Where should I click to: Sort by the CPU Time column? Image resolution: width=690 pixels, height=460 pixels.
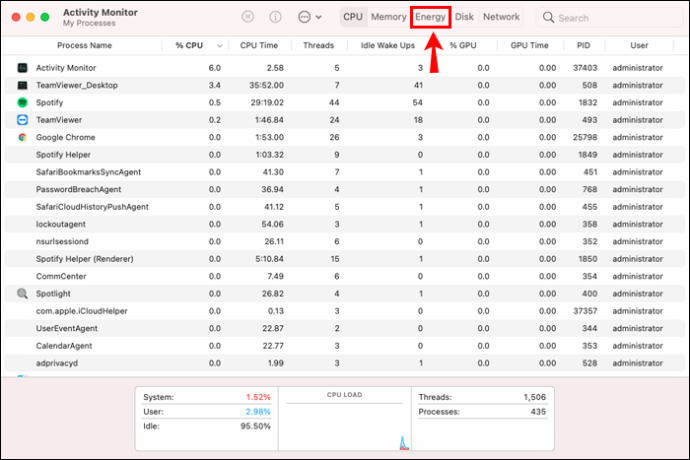[x=259, y=45]
